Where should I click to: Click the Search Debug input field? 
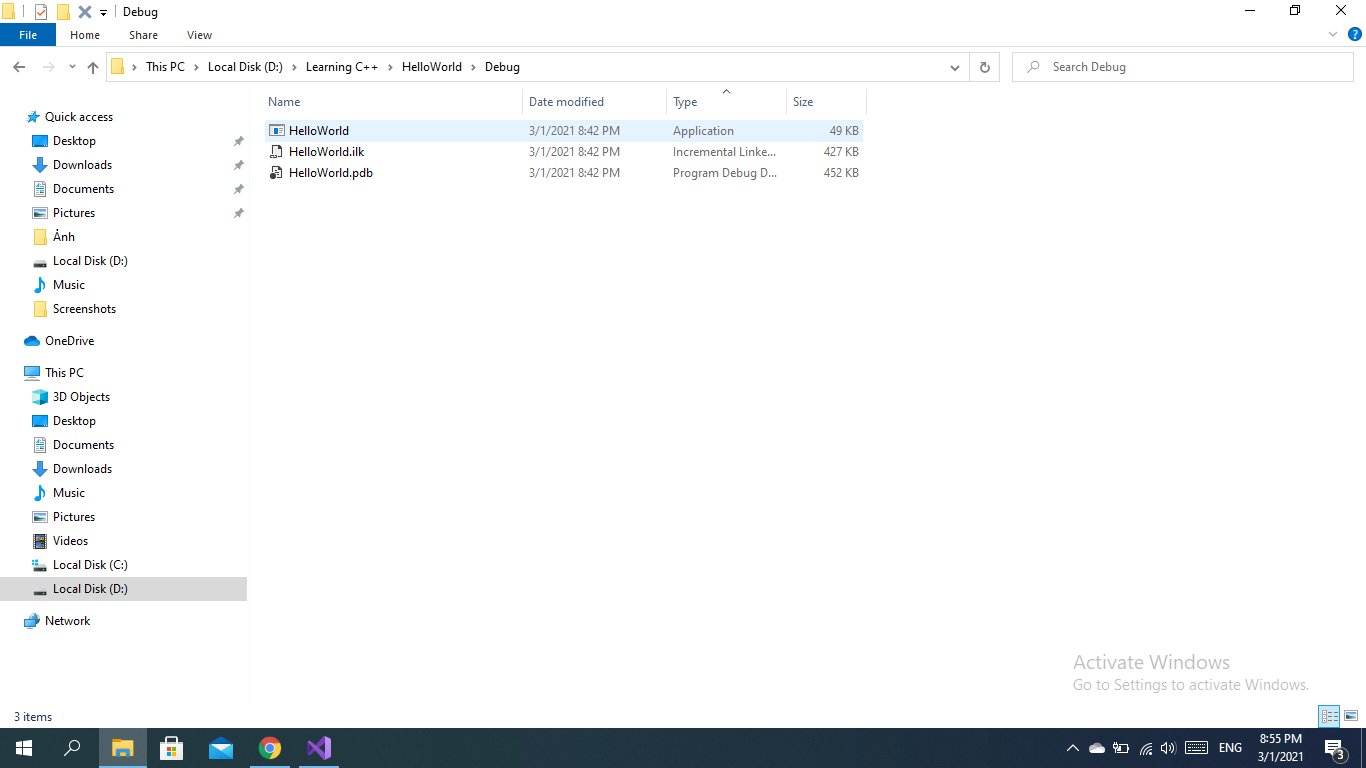click(1183, 67)
